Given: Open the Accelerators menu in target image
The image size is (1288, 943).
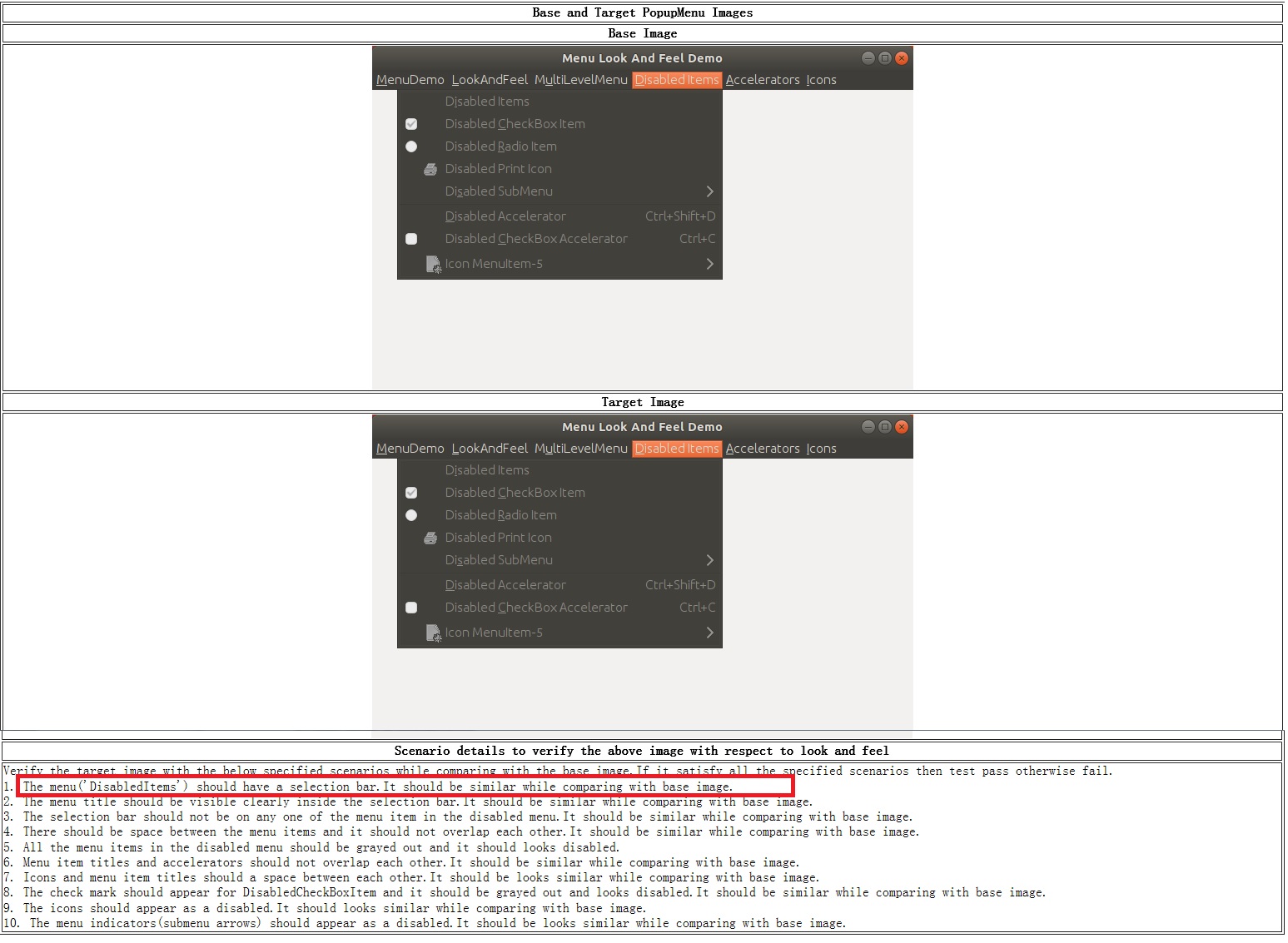Looking at the screenshot, I should [762, 449].
